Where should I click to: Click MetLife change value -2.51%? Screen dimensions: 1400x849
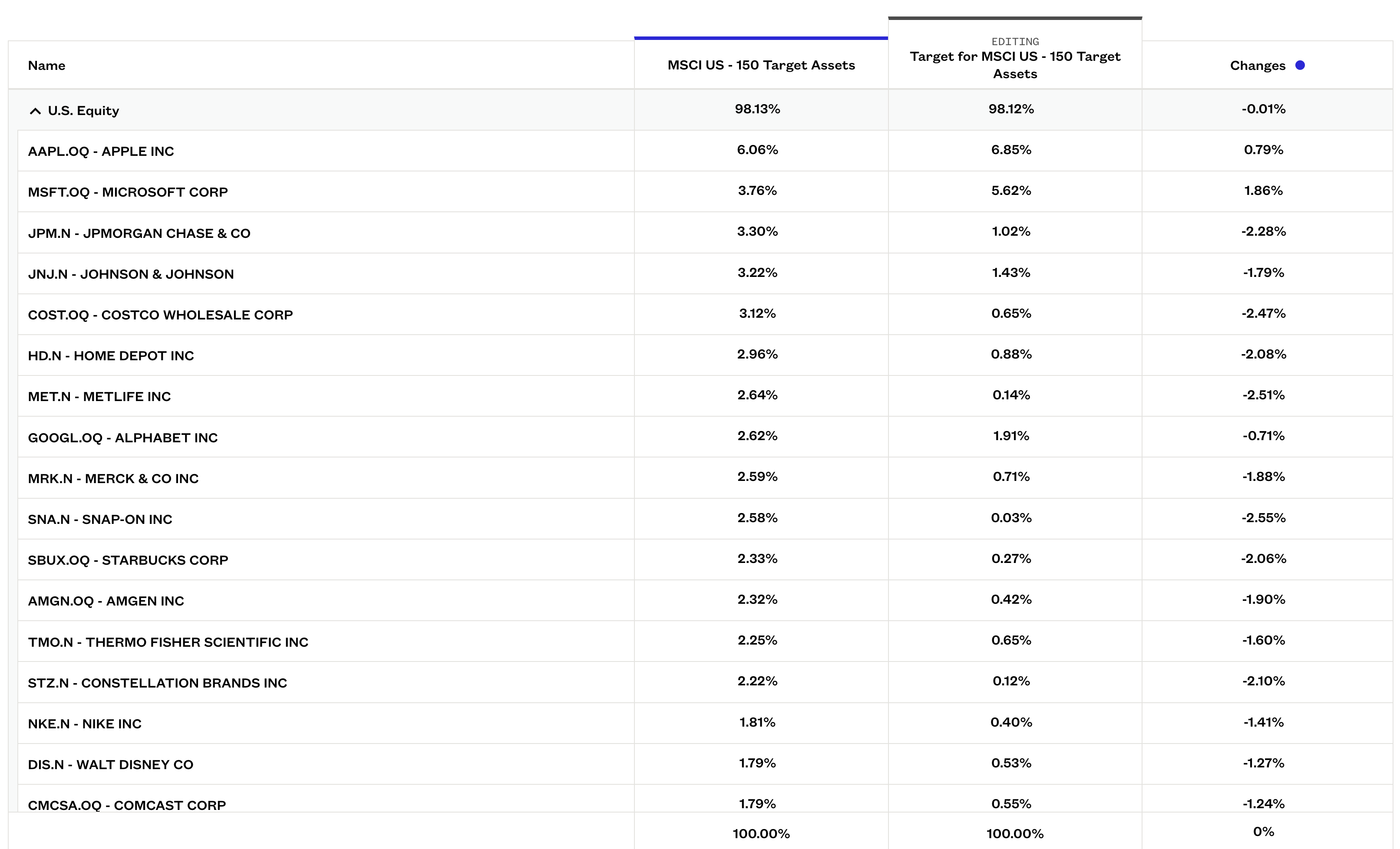[1263, 395]
